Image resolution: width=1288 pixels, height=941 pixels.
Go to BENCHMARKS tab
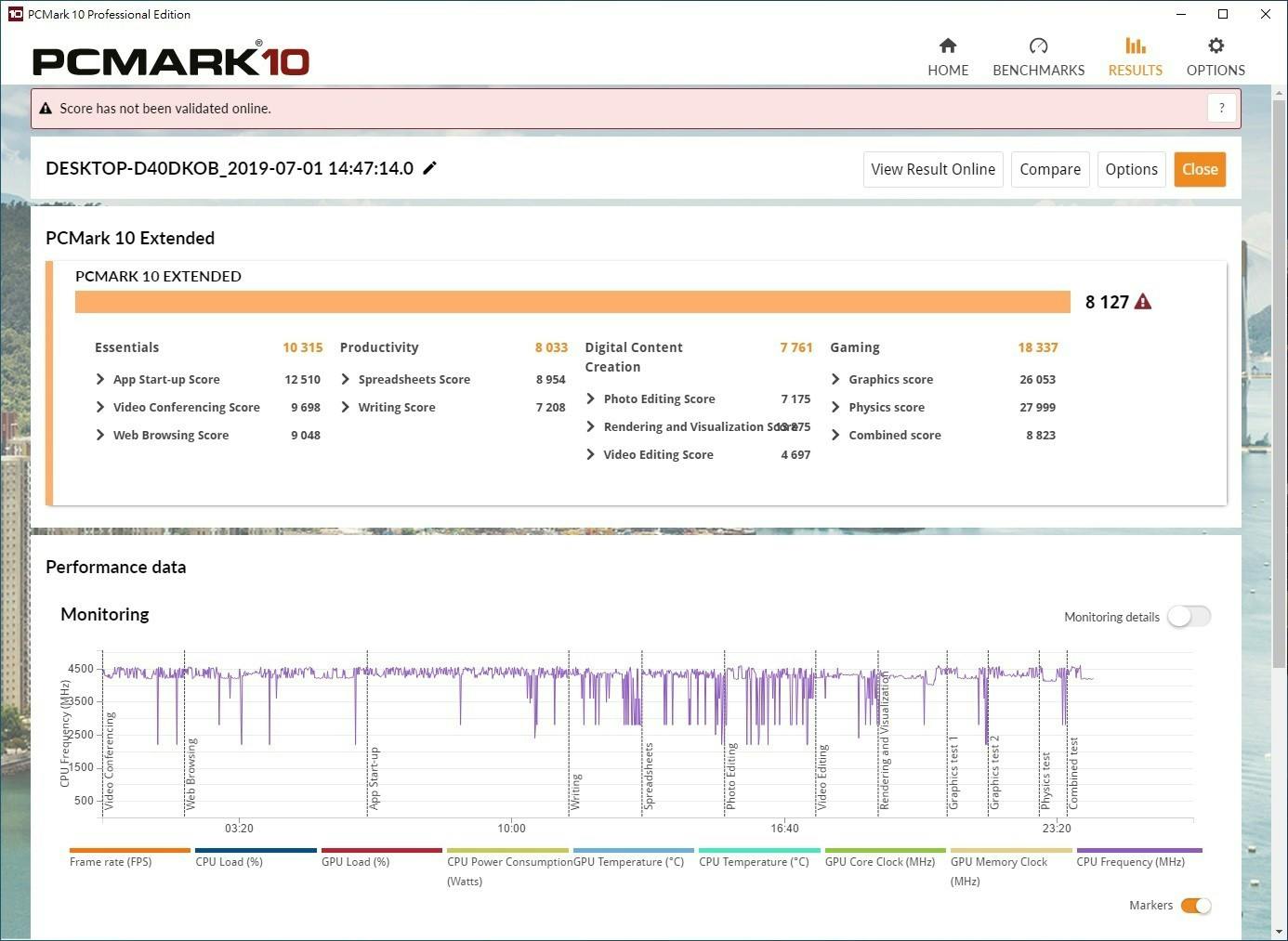(x=1038, y=58)
